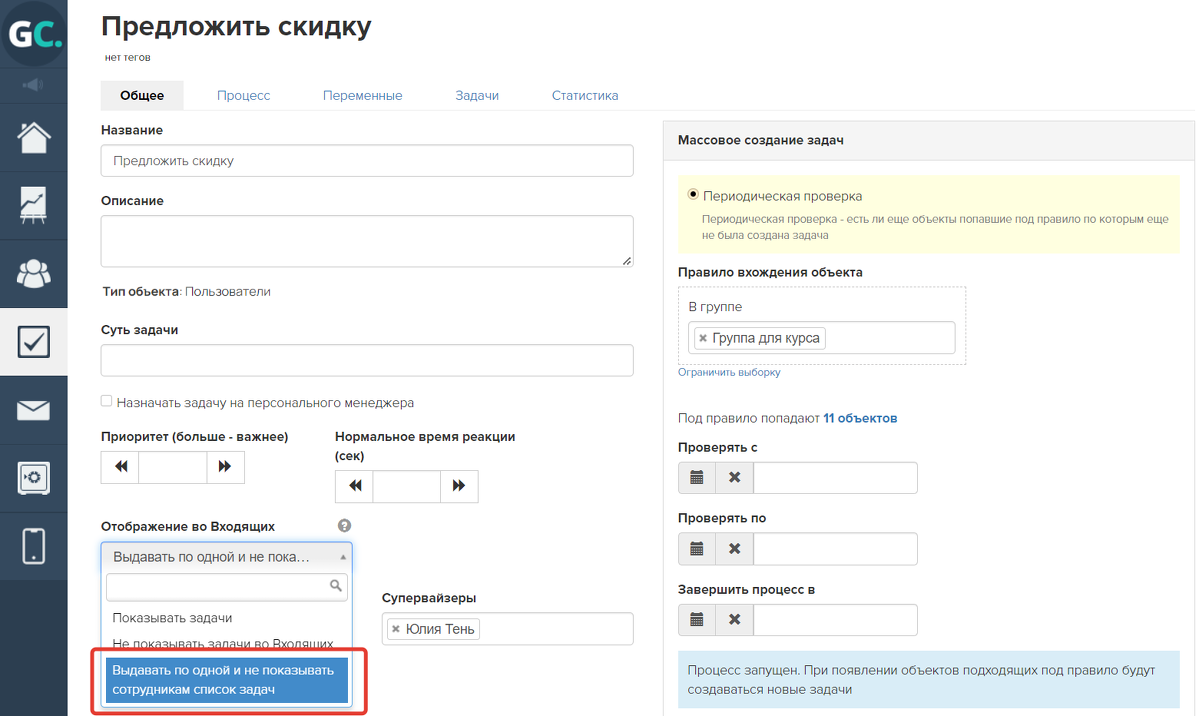The width and height of the screenshot is (1199, 716).
Task: Click Ограничить выборку link
Action: (729, 372)
